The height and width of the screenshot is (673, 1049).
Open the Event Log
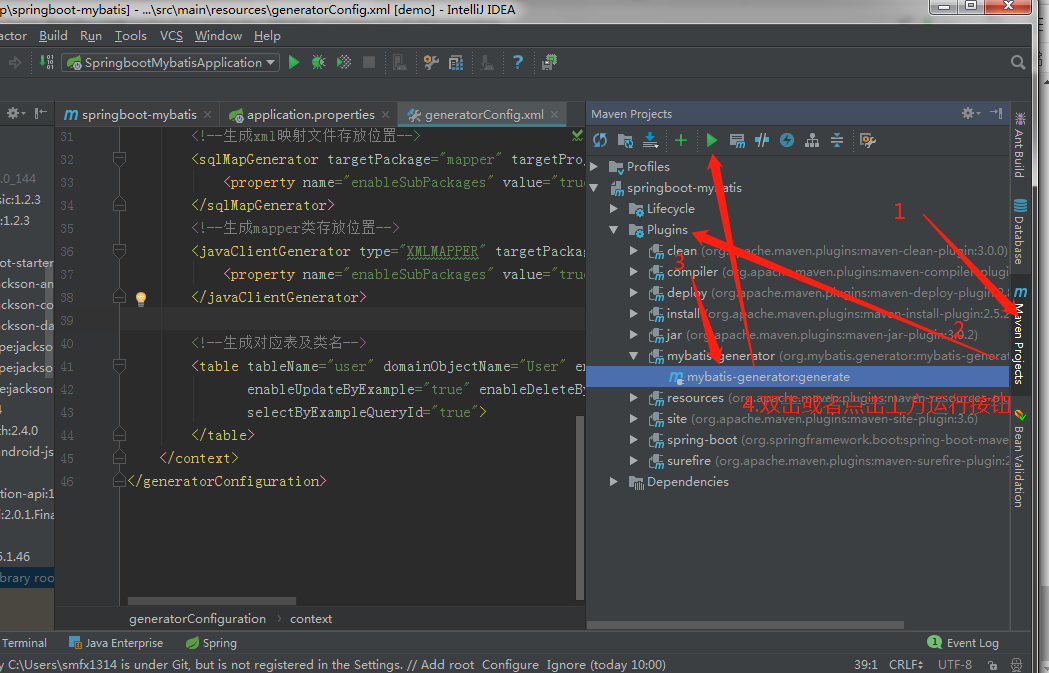pos(963,643)
